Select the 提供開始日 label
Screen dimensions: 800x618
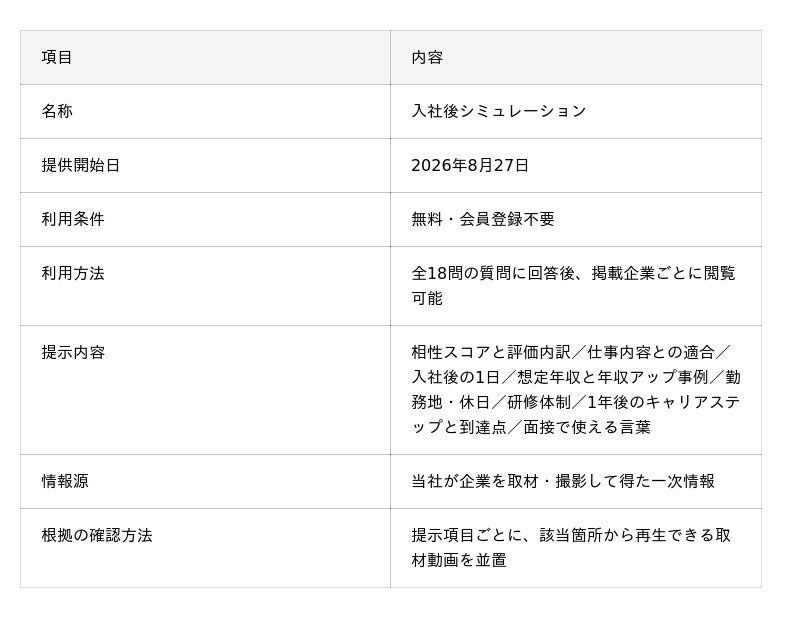[x=81, y=165]
